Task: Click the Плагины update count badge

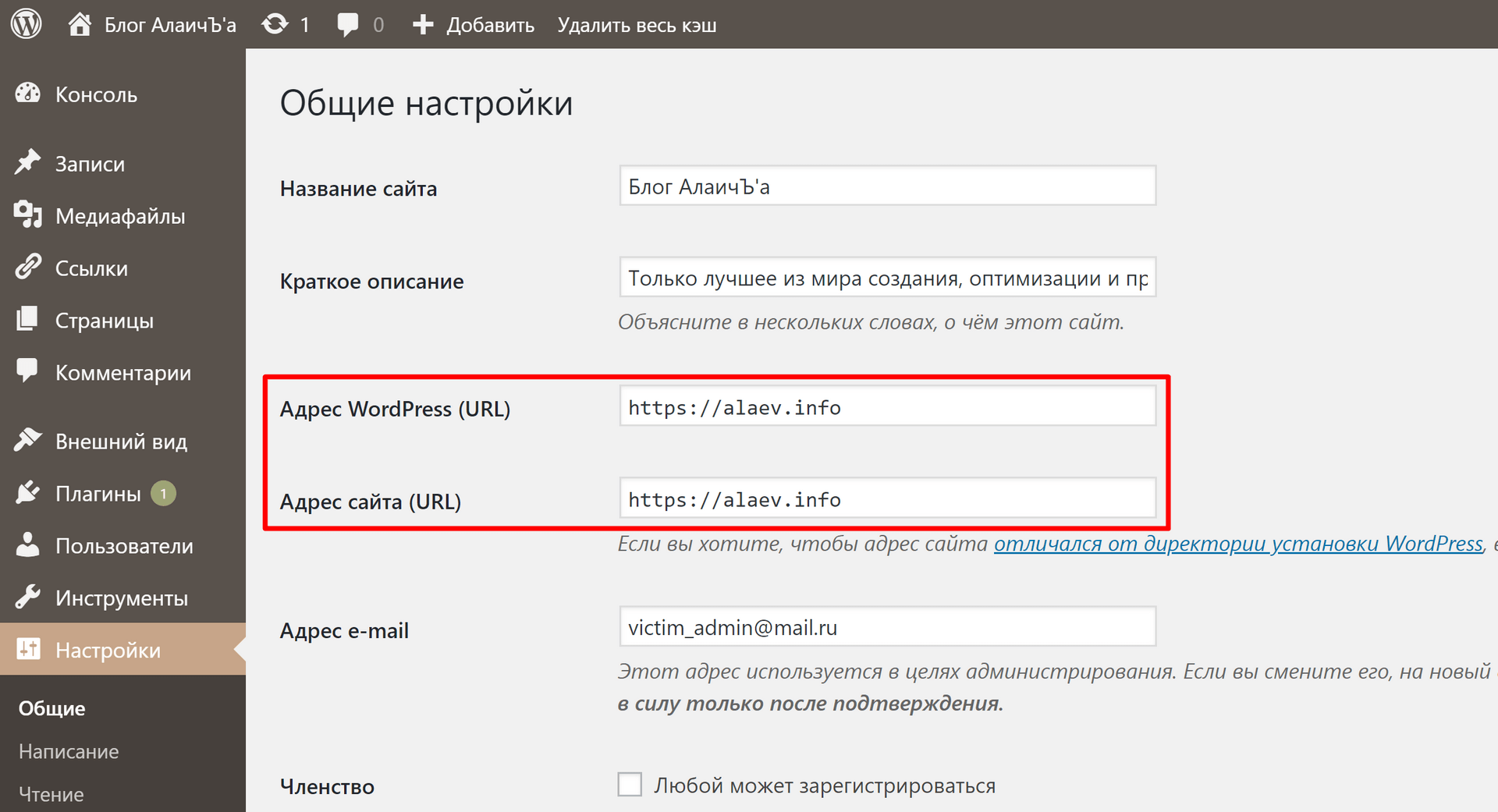Action: (x=163, y=494)
